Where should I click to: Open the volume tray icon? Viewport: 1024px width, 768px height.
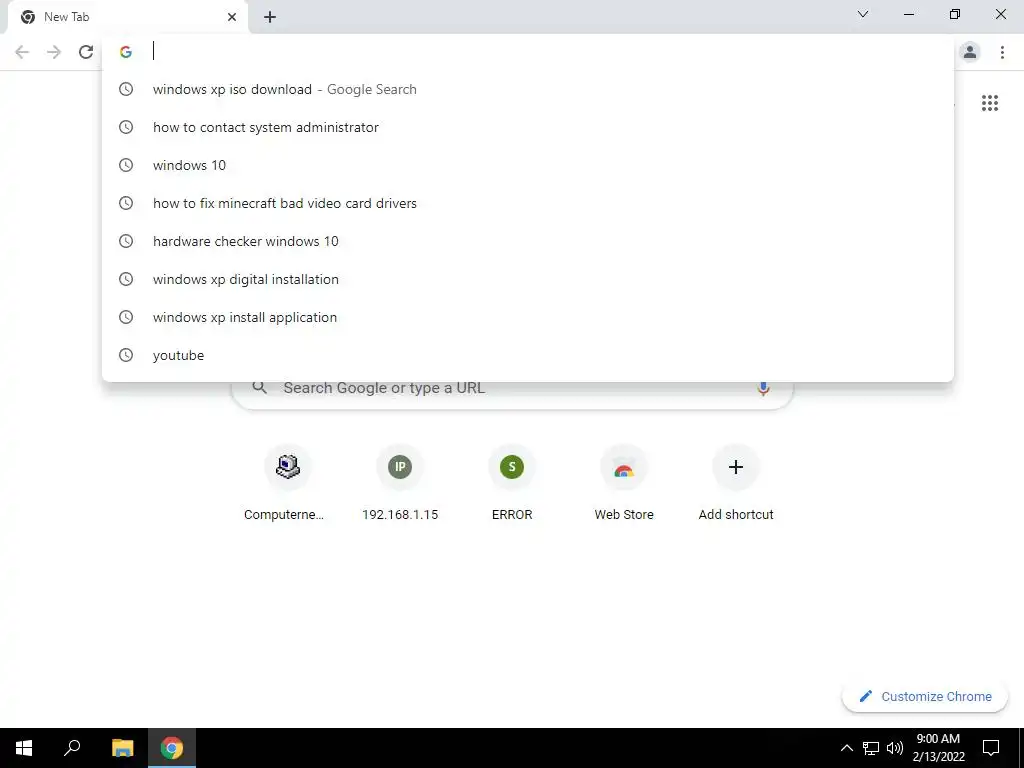point(895,748)
